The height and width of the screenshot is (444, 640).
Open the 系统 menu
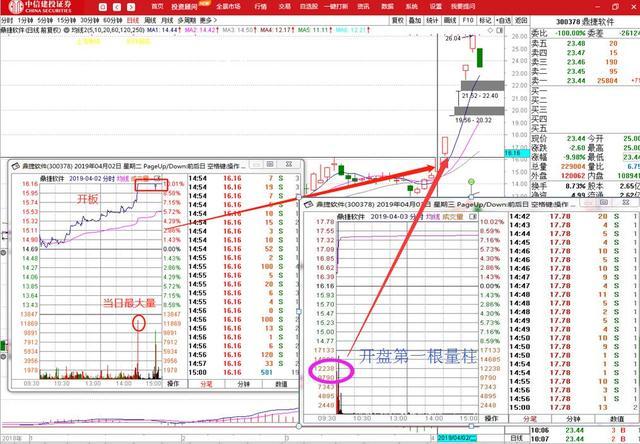(x=411, y=7)
